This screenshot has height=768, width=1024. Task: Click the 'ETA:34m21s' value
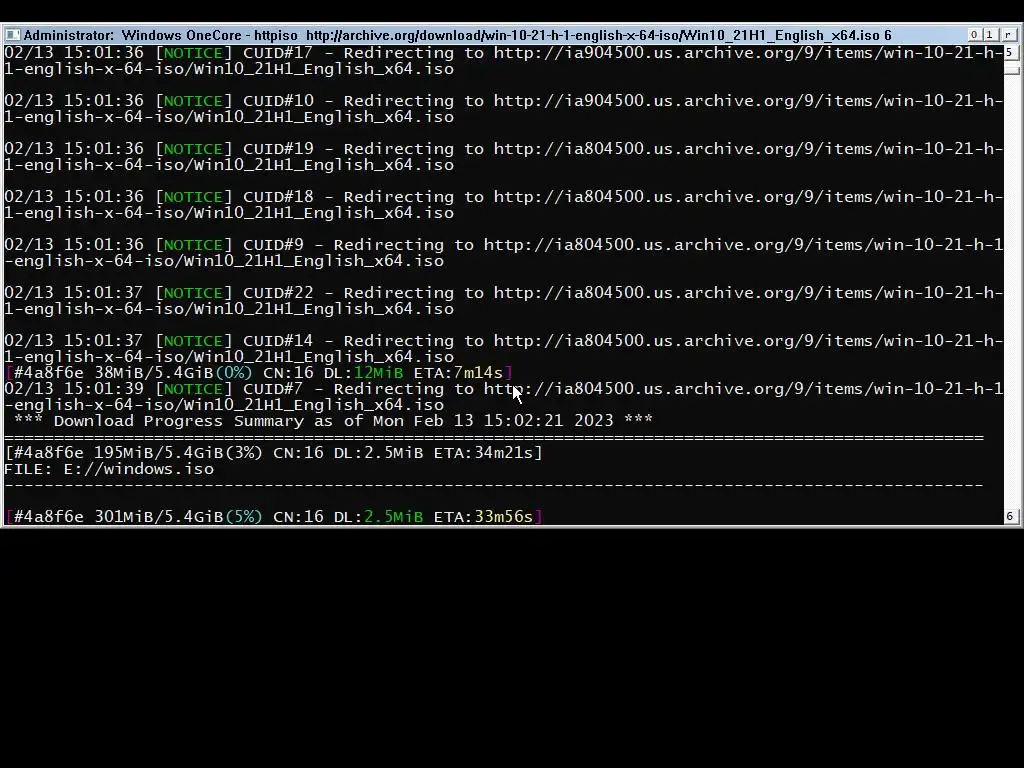click(484, 453)
